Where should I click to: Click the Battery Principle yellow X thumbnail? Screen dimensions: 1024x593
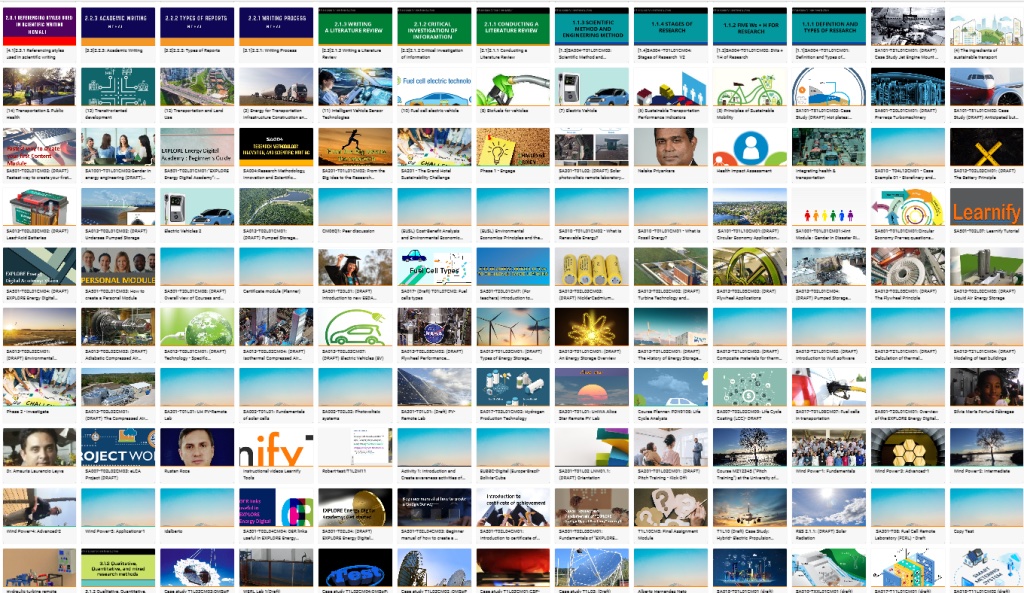coord(985,147)
